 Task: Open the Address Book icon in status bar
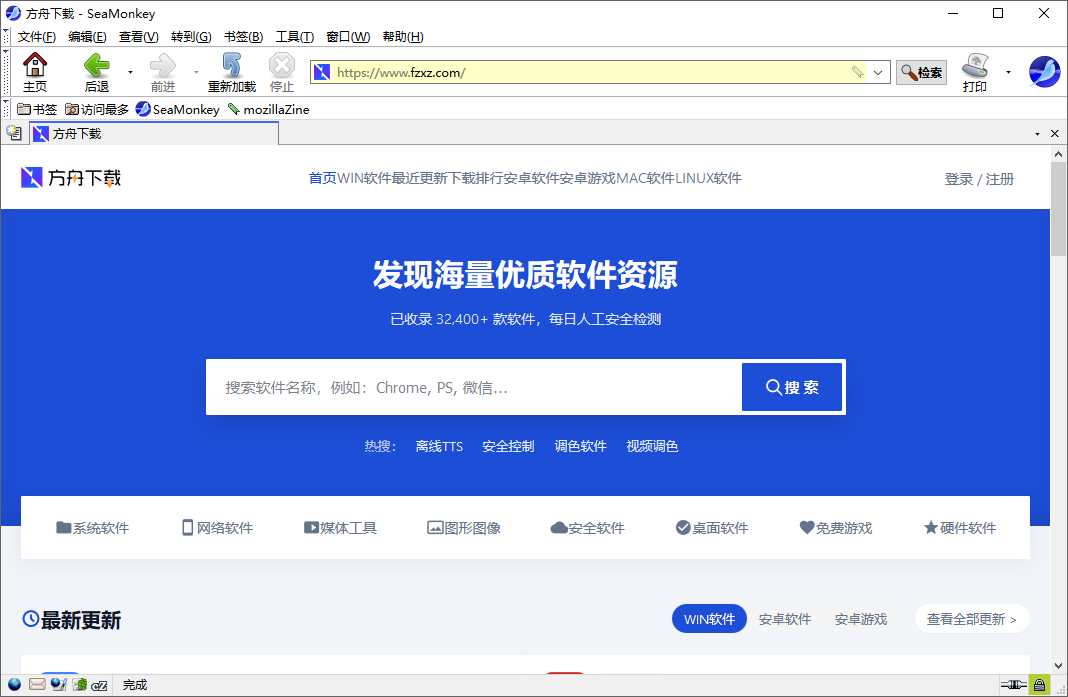[80, 684]
